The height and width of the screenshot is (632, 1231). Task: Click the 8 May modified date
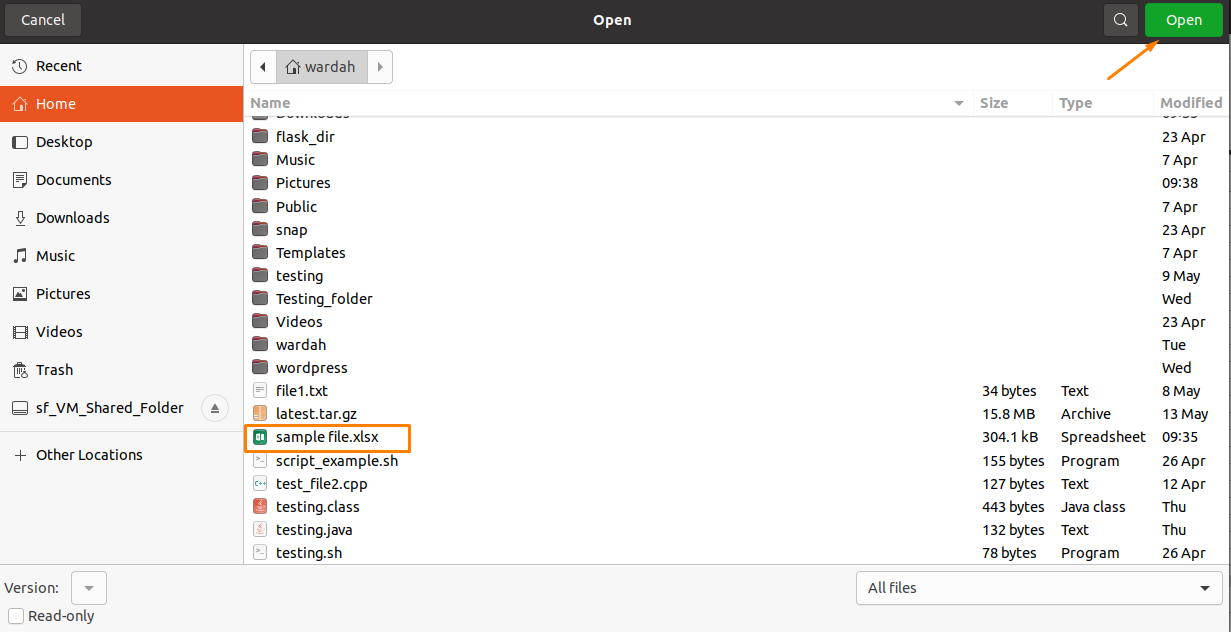1181,391
